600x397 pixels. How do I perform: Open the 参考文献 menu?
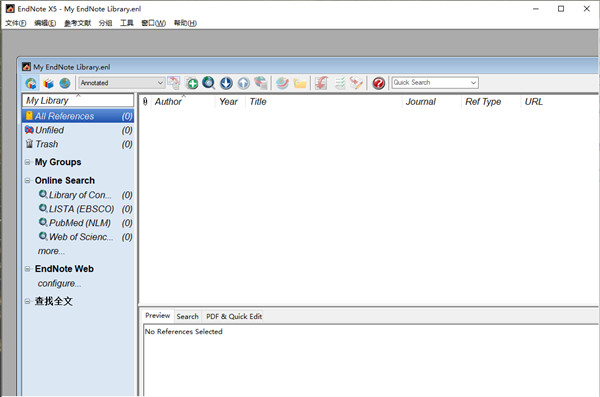pos(77,23)
